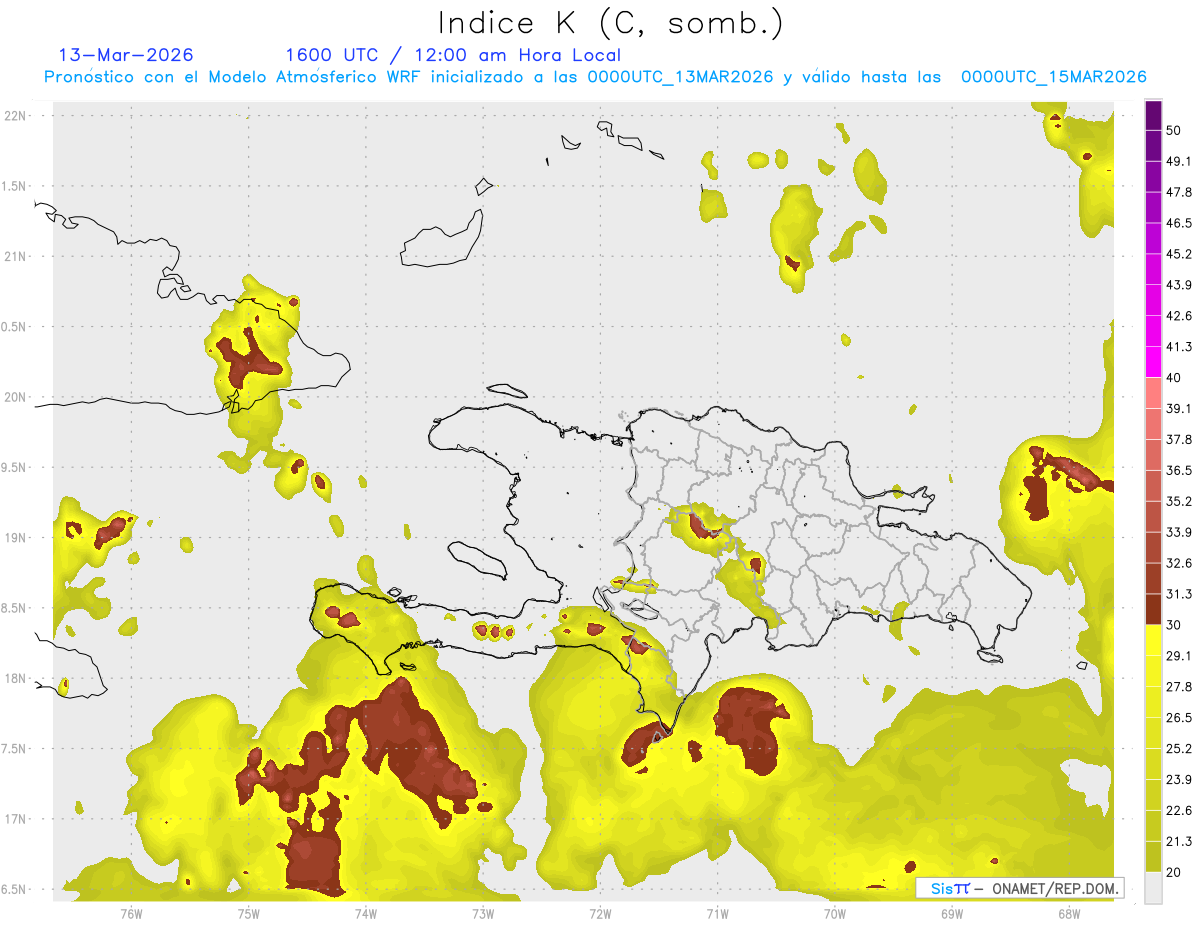Screen dimensions: 1200x927
Task: Click the legend value '33.9'
Action: click(1179, 532)
